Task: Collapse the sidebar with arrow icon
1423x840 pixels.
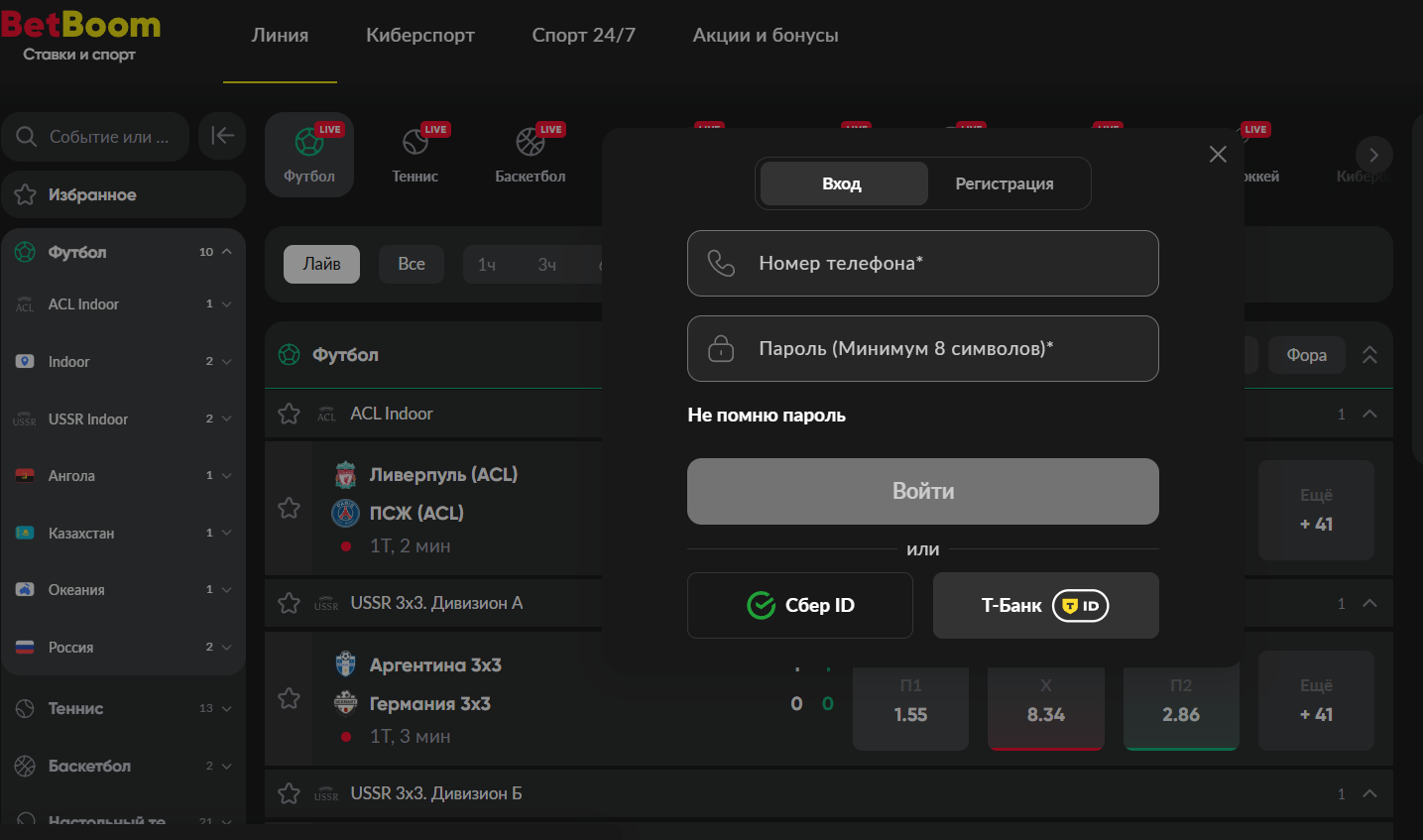Action: pyautogui.click(x=222, y=136)
